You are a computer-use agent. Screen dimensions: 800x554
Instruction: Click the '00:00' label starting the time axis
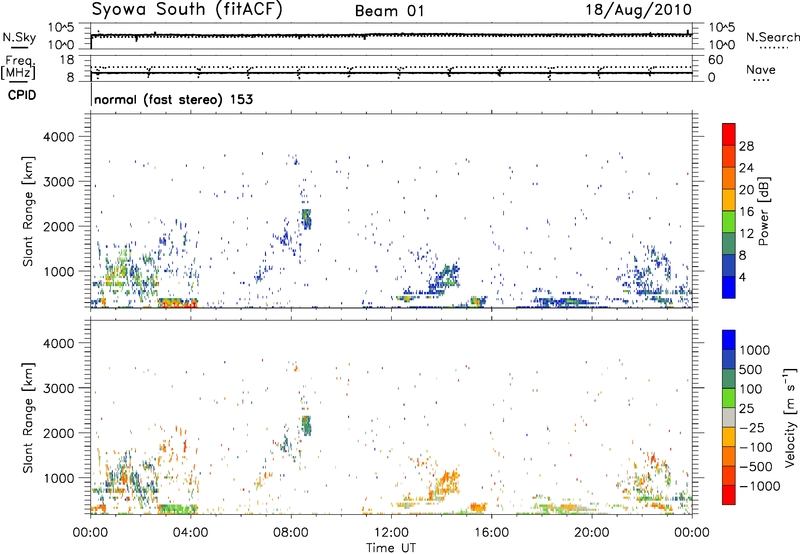[90, 533]
